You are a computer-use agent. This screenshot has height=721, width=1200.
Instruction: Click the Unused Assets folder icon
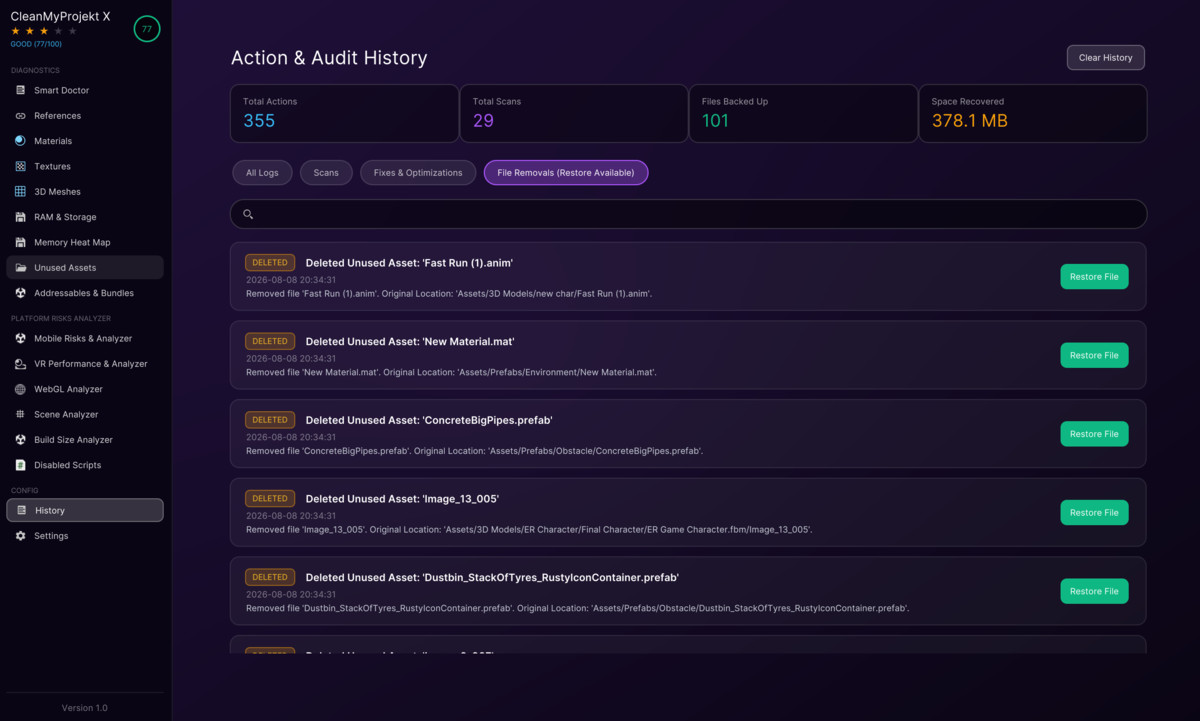coord(21,268)
